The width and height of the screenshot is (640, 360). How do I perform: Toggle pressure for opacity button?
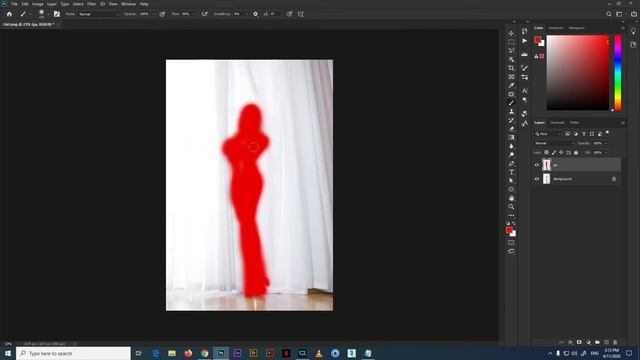point(162,14)
